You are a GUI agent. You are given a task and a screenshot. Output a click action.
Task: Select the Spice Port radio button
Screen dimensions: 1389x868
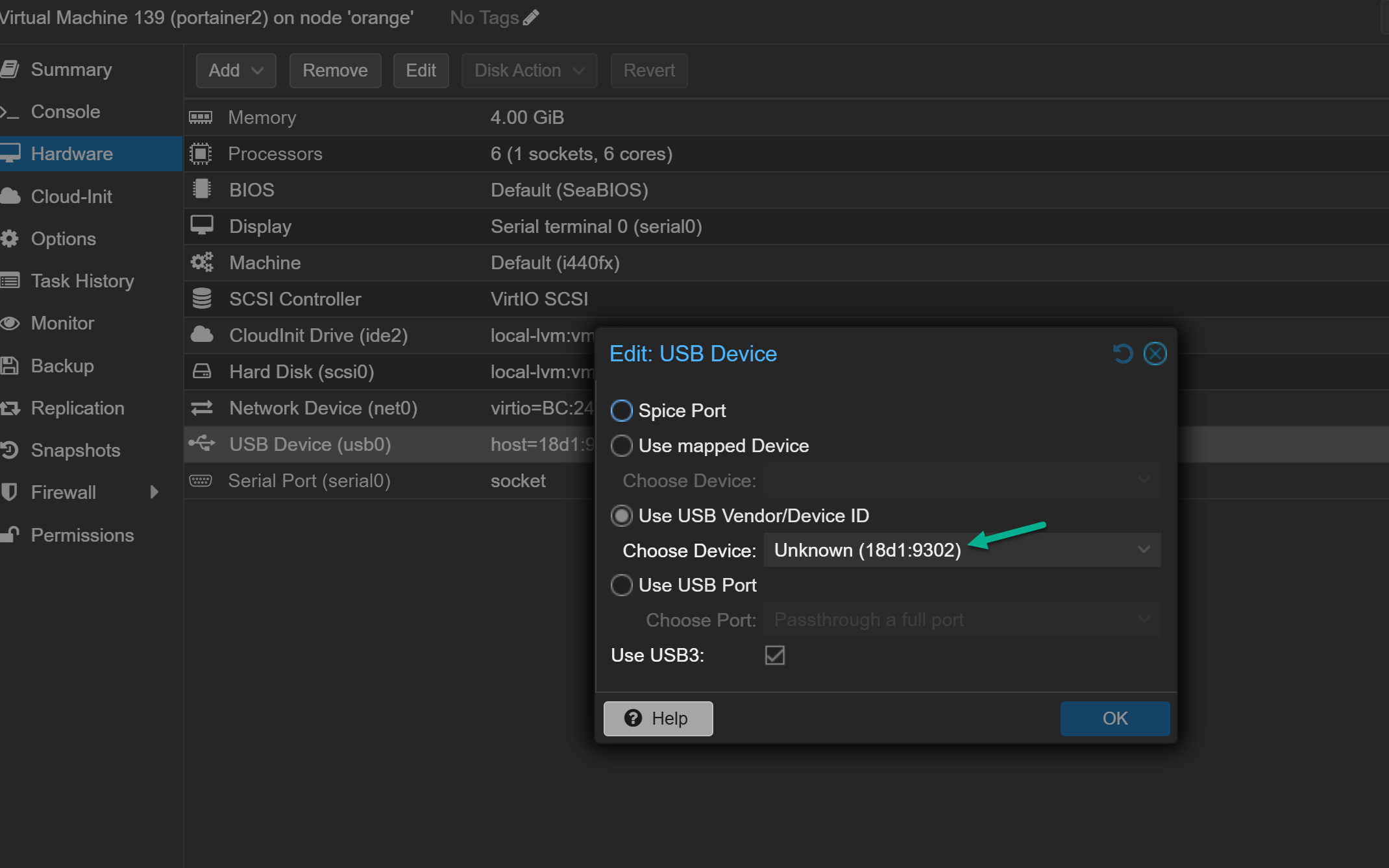tap(621, 411)
